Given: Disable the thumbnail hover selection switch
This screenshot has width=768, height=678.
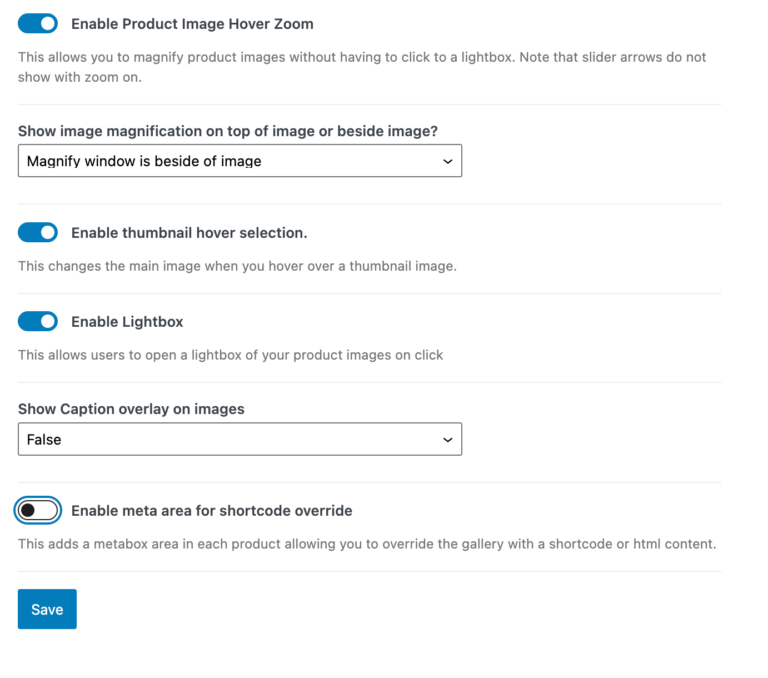Looking at the screenshot, I should pyautogui.click(x=38, y=232).
